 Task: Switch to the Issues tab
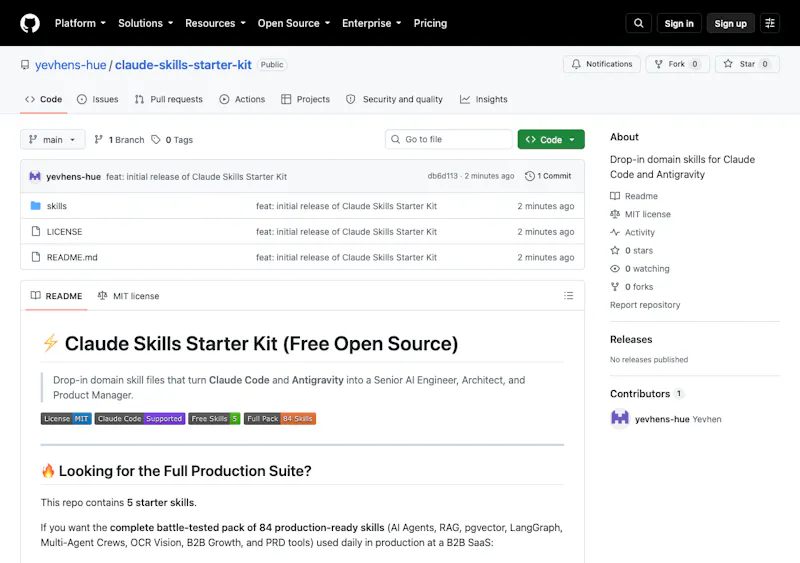click(x=97, y=99)
